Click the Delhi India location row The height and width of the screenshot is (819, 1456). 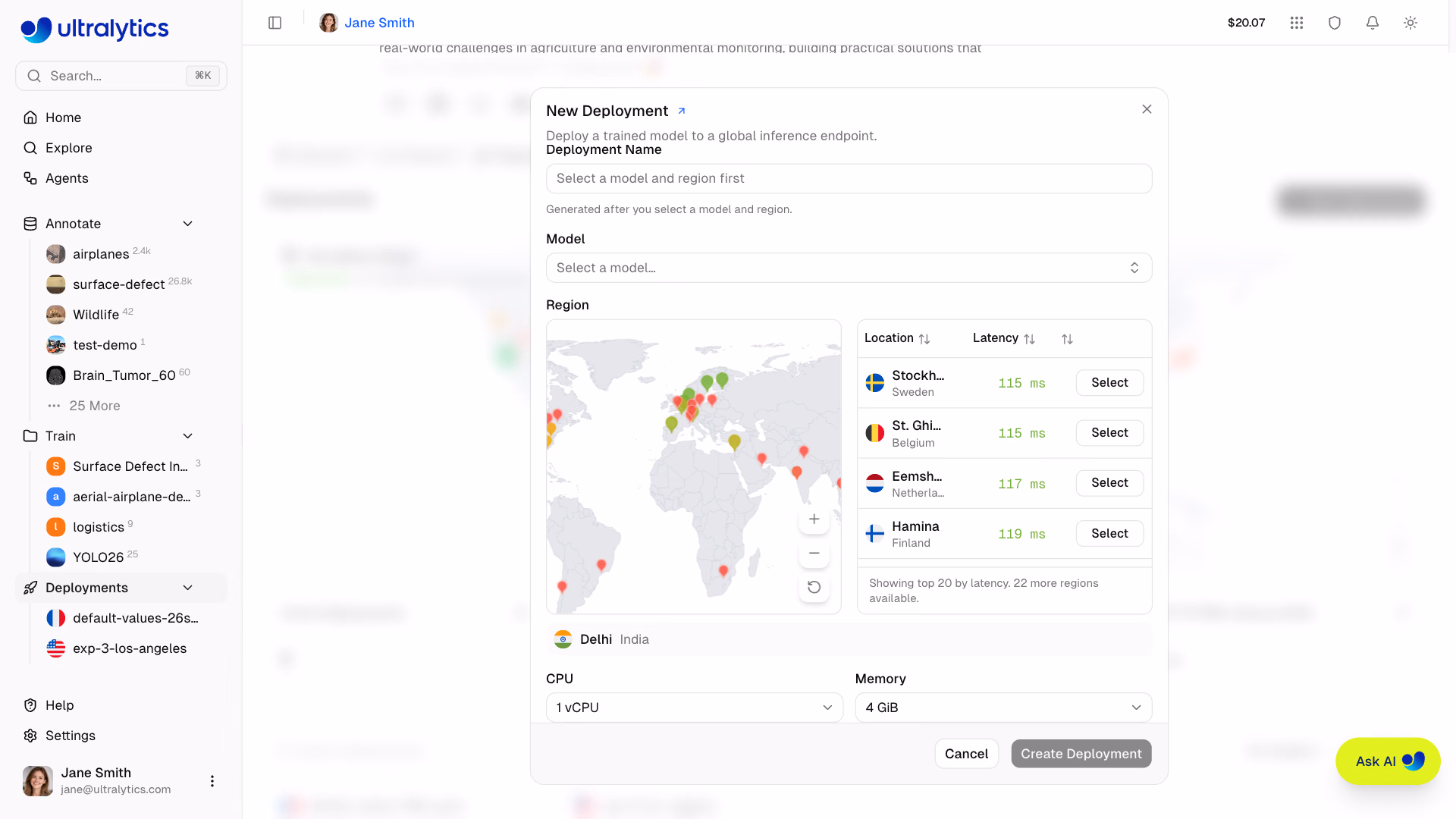tap(849, 639)
